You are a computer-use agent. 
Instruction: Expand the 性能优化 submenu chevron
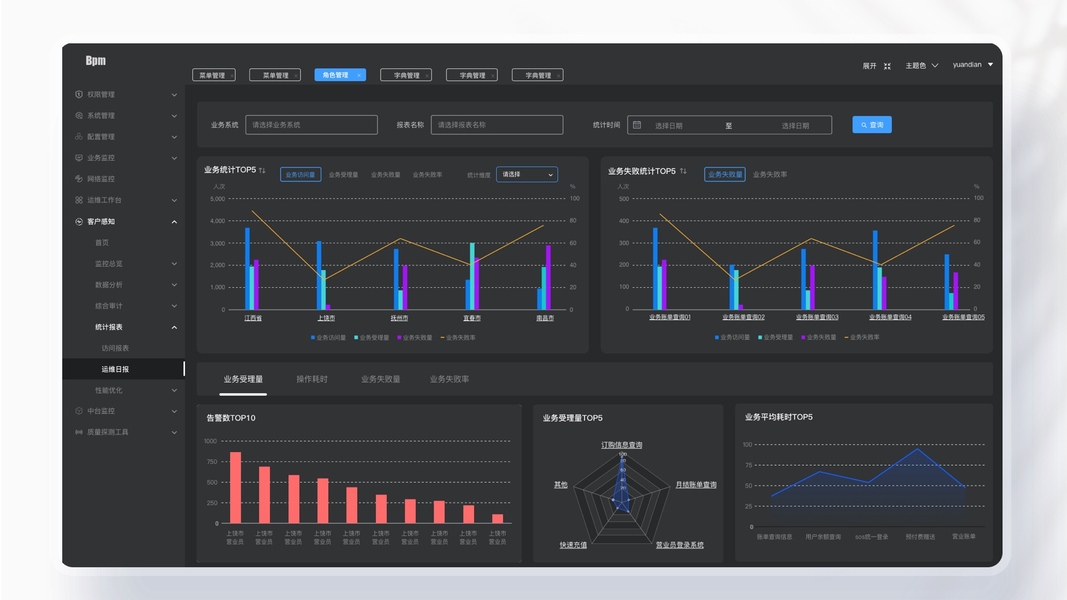click(174, 390)
